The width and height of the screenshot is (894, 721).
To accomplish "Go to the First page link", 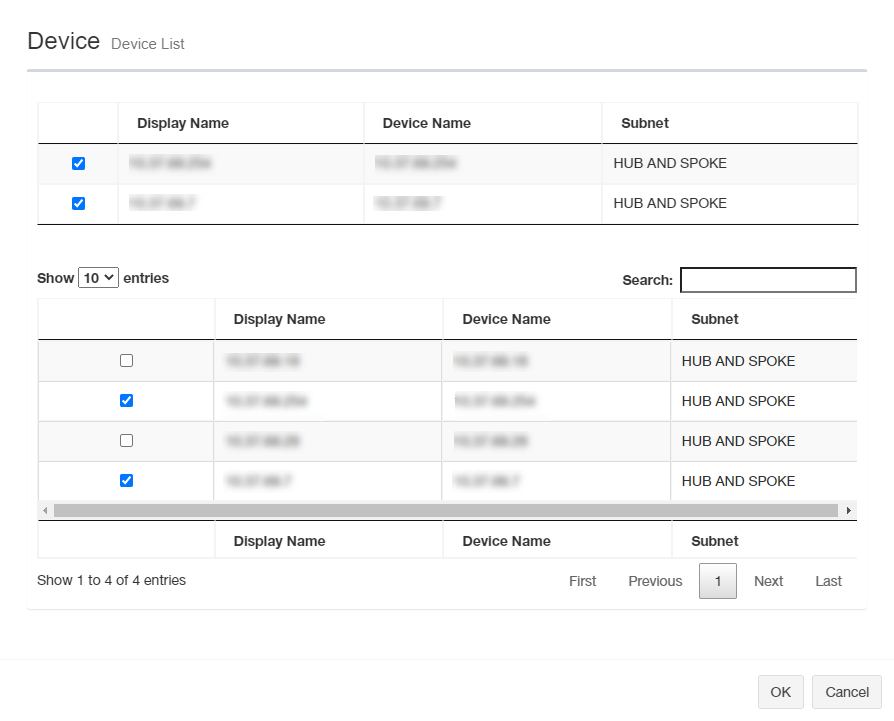I will (x=582, y=581).
